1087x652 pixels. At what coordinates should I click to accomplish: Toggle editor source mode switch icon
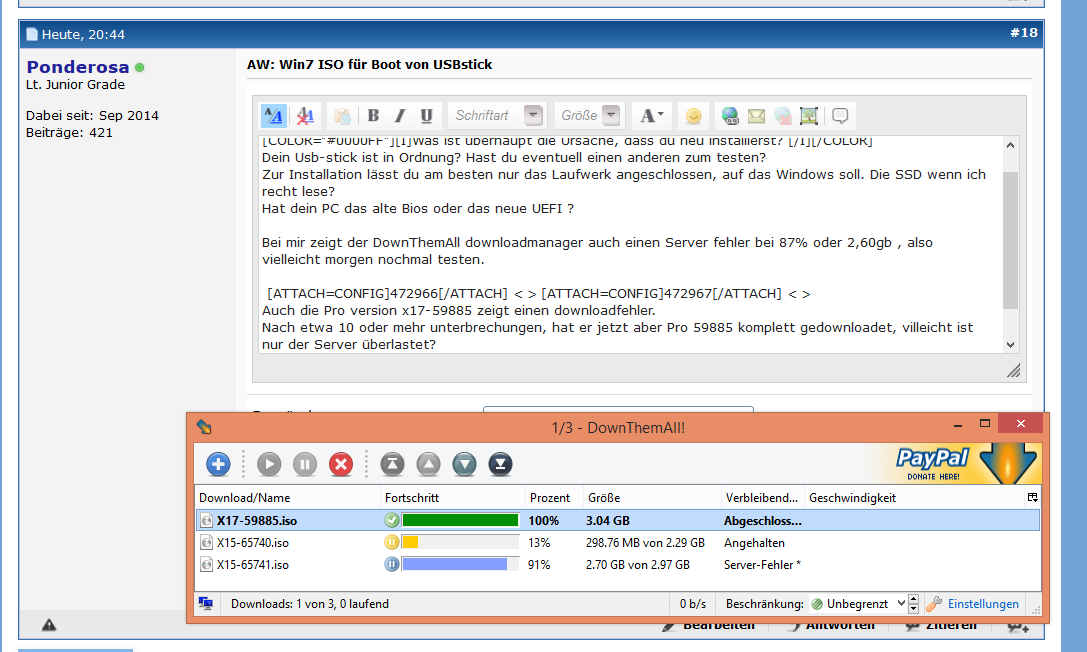tap(274, 116)
